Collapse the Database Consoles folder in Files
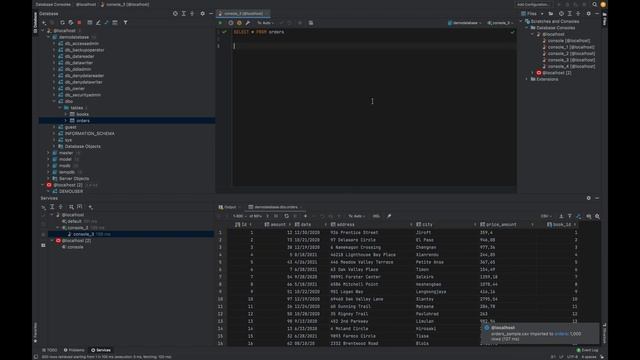Screen dimensions: 640x360 [527, 28]
